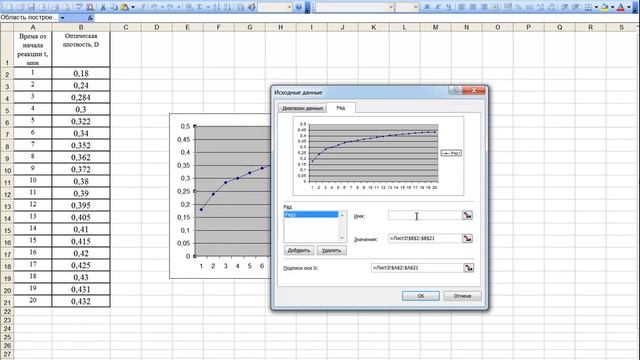Click the Cut scissors icon

point(103,7)
